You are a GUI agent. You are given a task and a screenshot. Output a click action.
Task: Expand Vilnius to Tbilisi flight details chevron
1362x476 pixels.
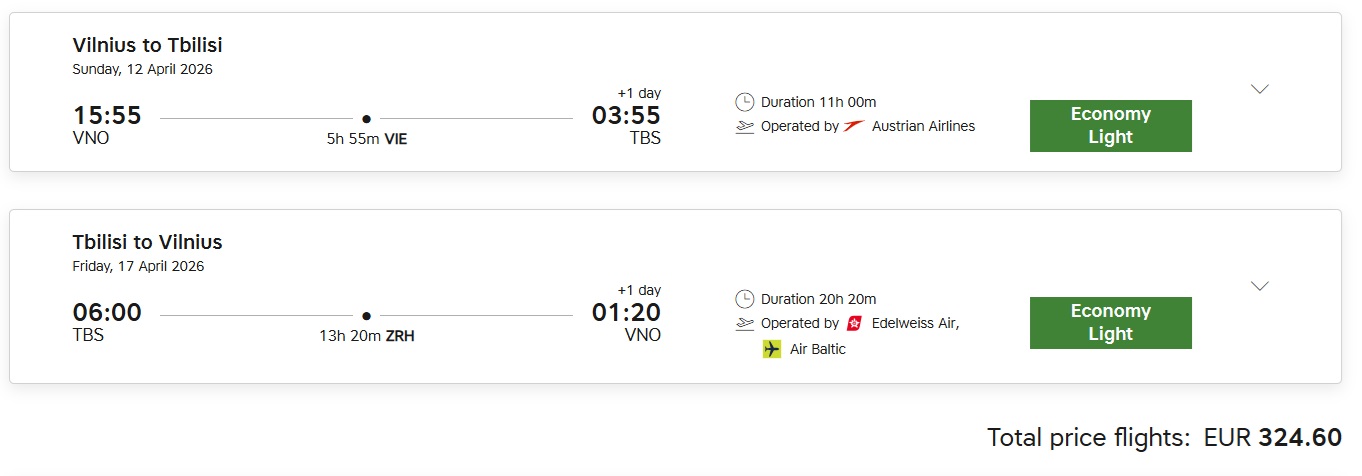click(1260, 89)
